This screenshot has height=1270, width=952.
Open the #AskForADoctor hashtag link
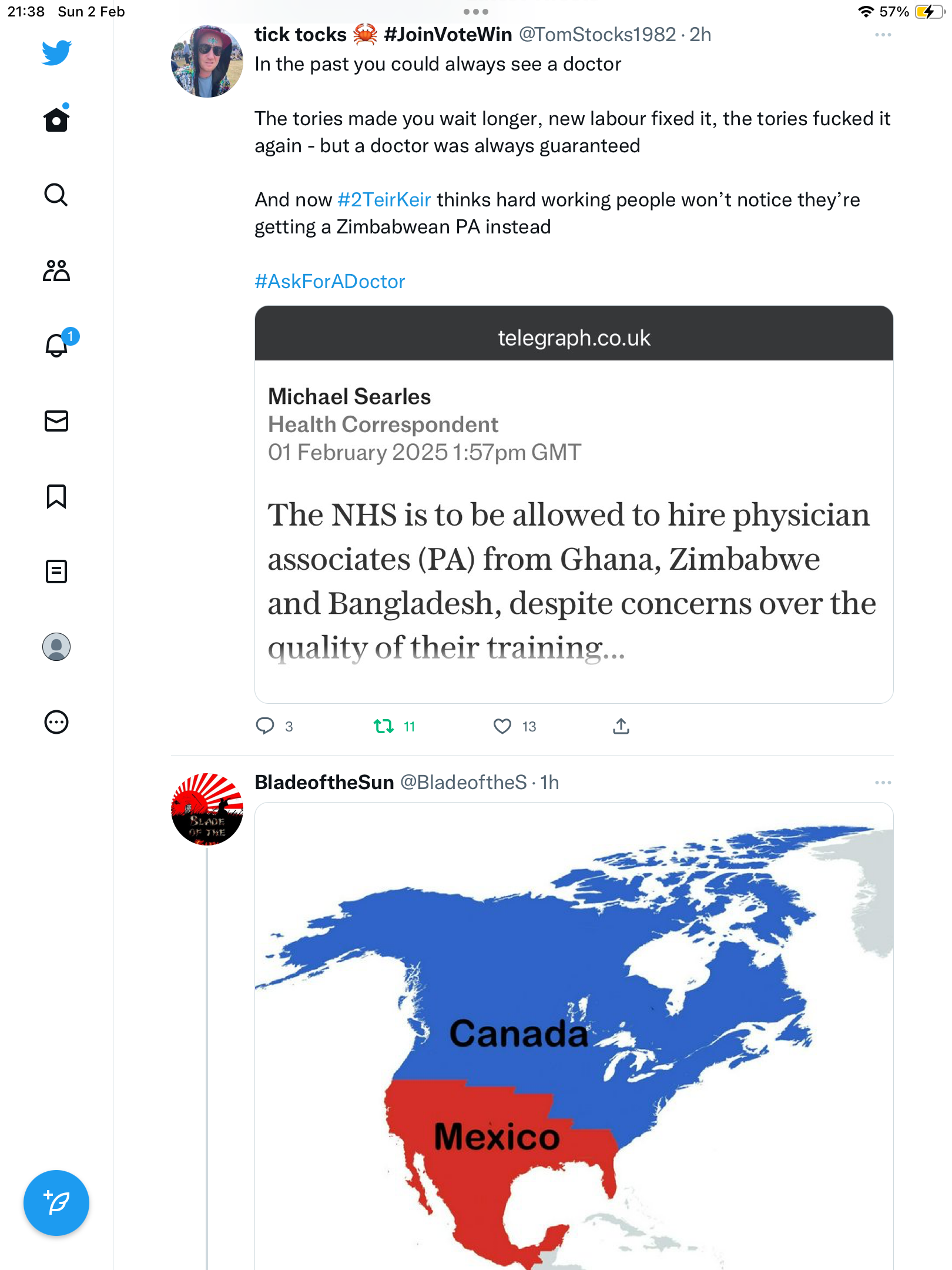point(330,282)
